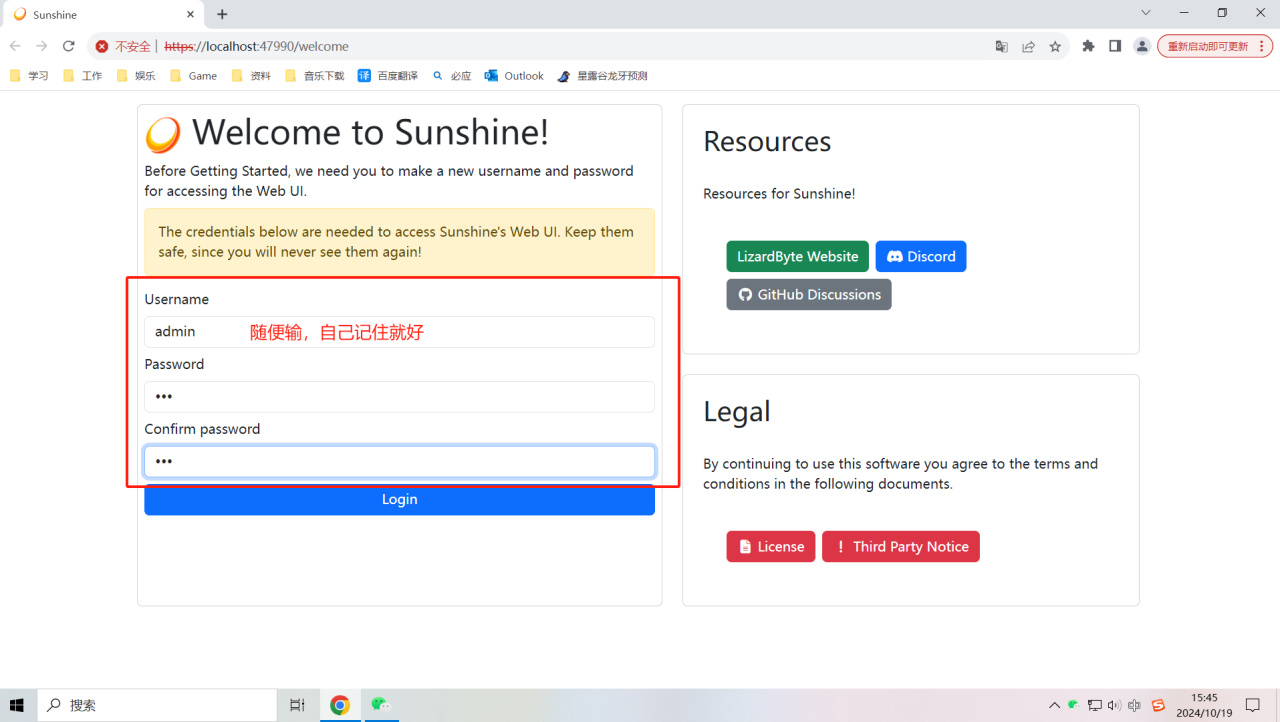Open the 音乐下载 bookmark folder
Image resolution: width=1280 pixels, height=722 pixels.
coord(315,76)
